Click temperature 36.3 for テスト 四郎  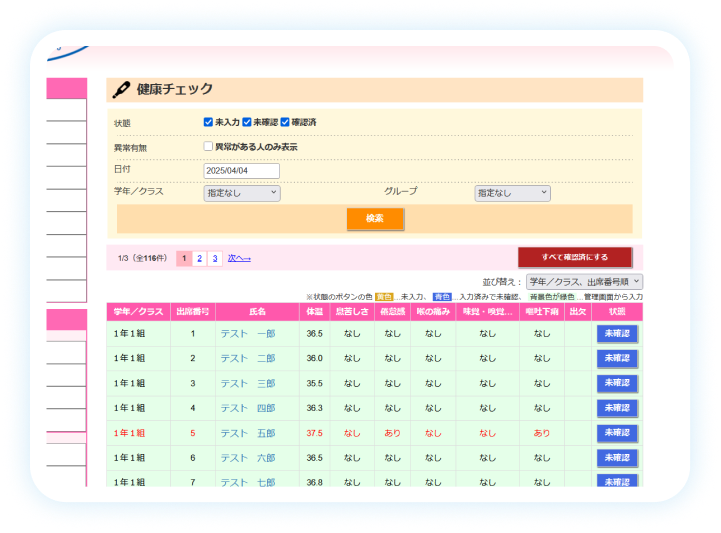coord(315,408)
